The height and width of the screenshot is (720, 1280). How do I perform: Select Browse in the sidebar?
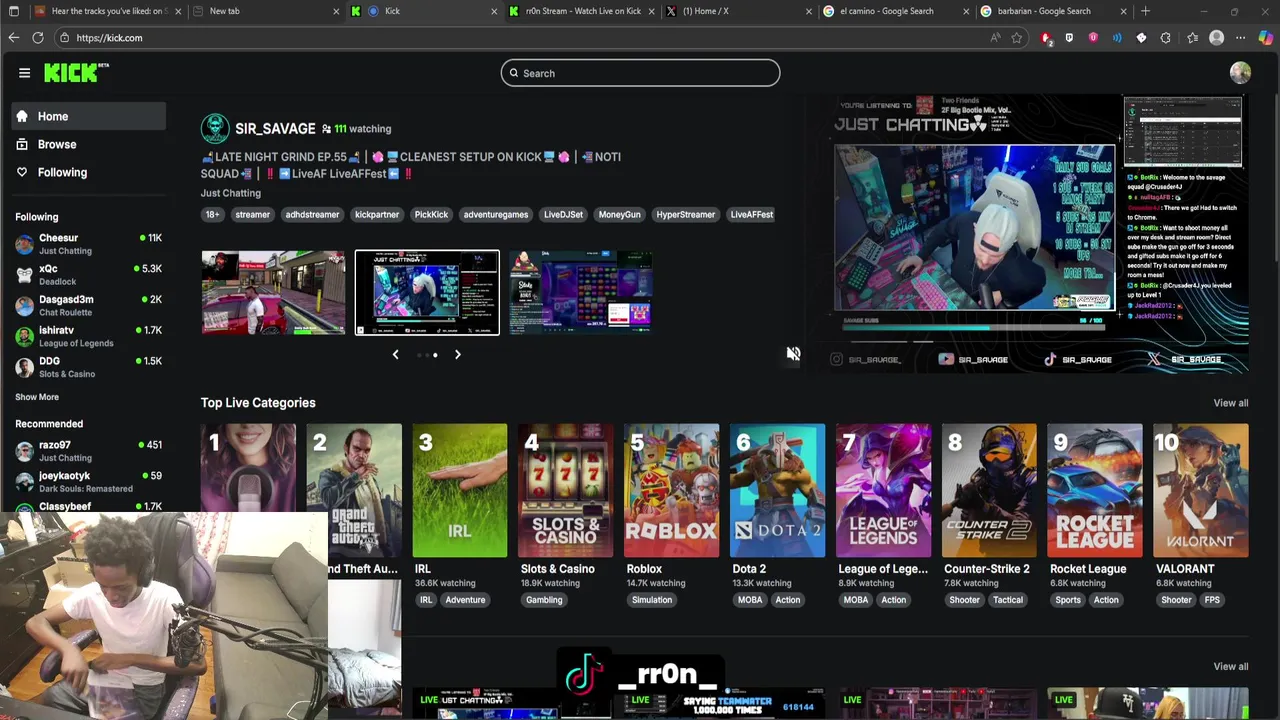click(x=88, y=144)
